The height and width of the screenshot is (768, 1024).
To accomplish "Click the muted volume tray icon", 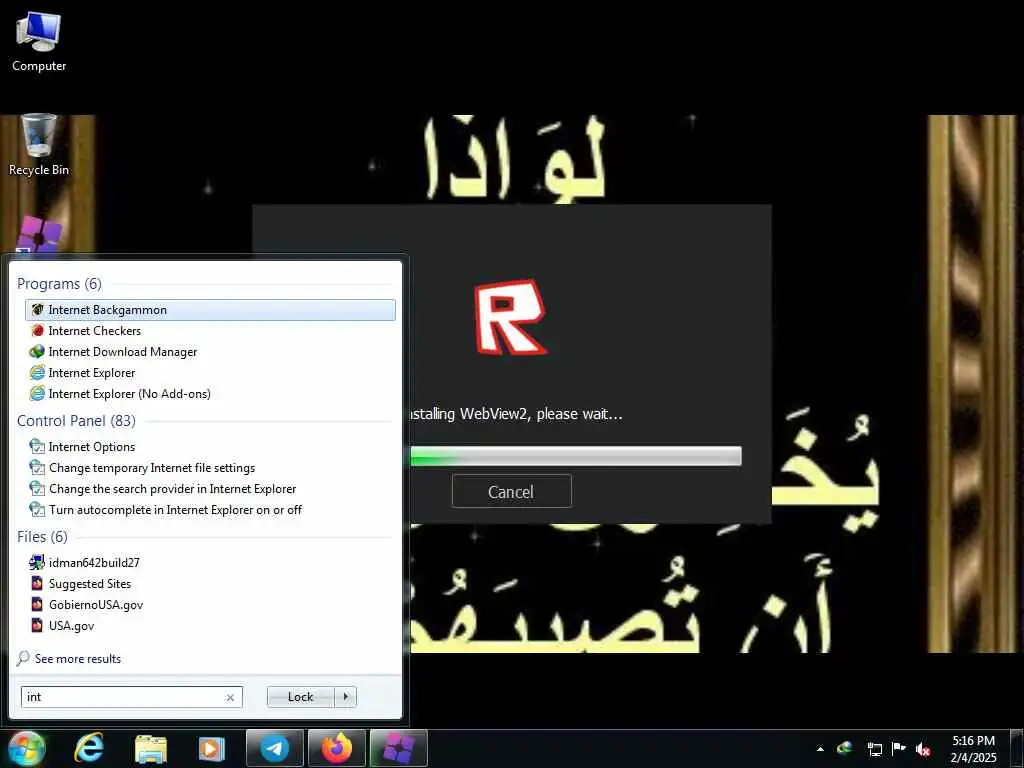I will click(x=922, y=749).
